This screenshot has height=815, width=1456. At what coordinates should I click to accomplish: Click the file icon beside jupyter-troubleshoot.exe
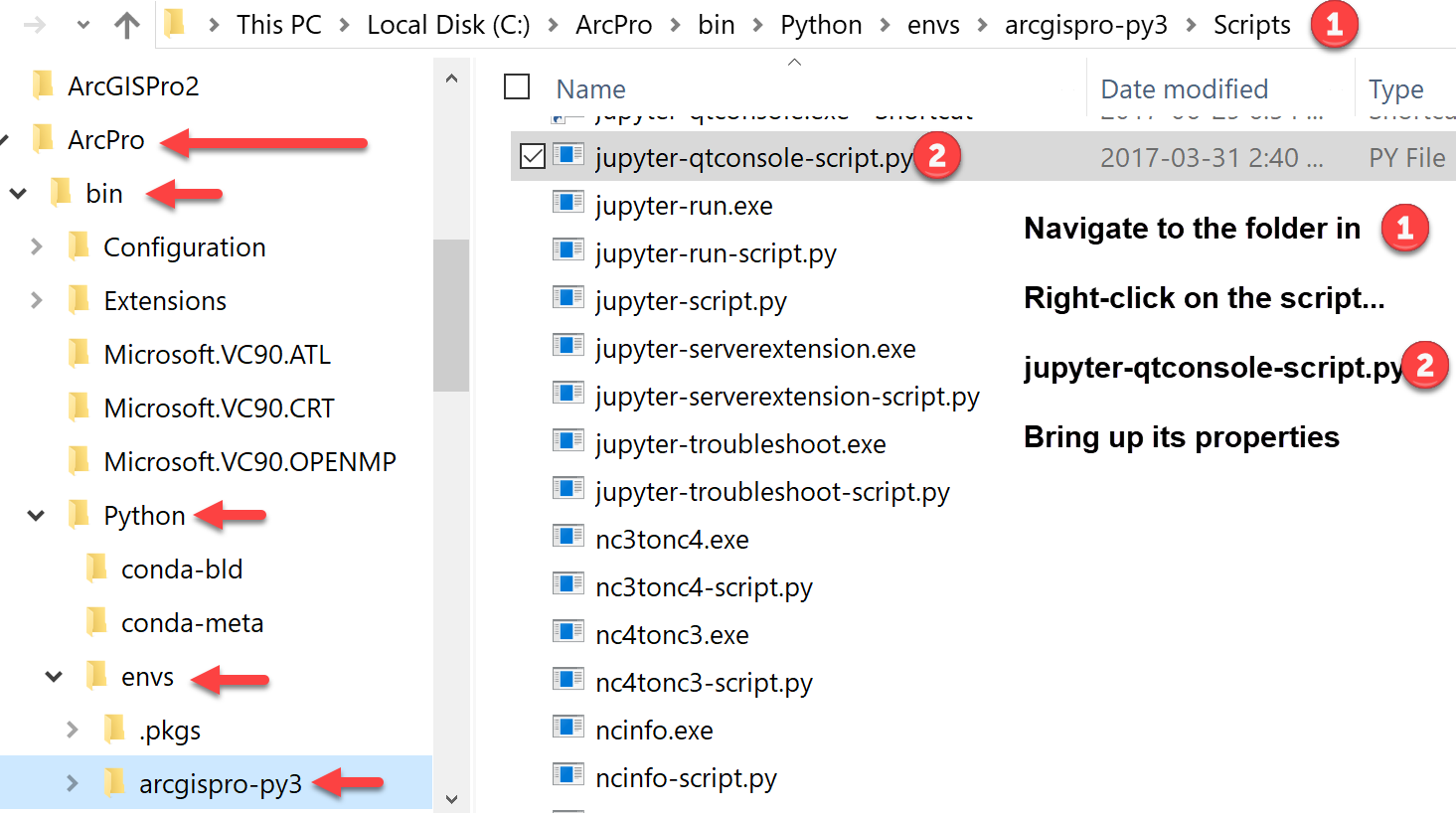pyautogui.click(x=568, y=441)
